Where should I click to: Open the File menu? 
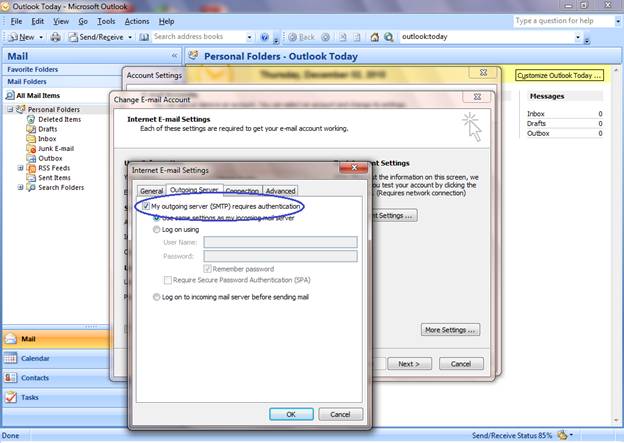tap(16, 21)
